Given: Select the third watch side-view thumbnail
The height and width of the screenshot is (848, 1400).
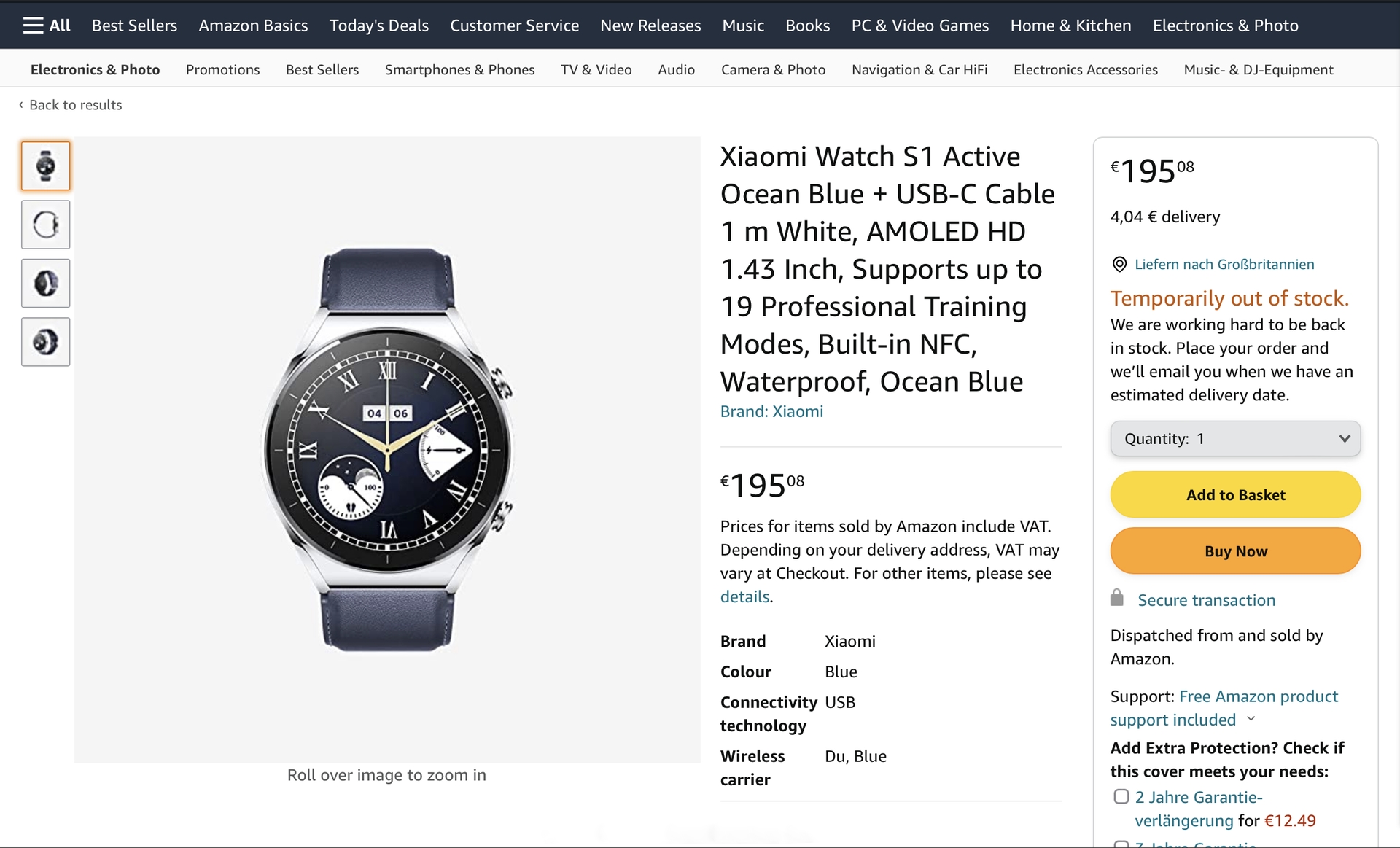Looking at the screenshot, I should (x=46, y=284).
